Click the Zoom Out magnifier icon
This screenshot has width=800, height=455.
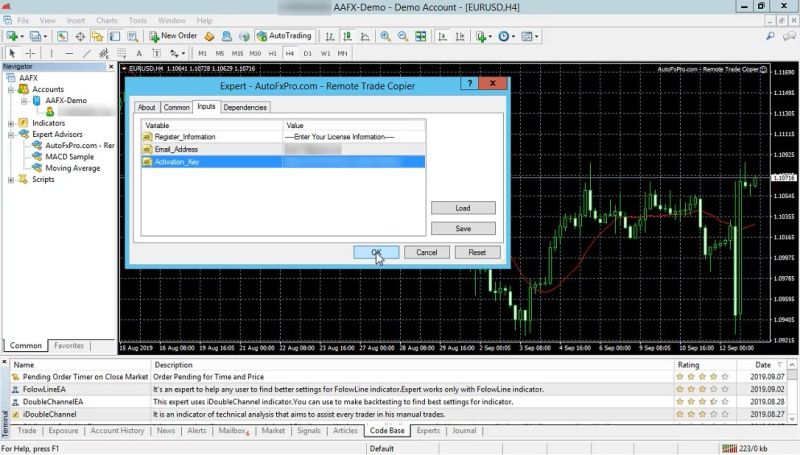pos(402,36)
